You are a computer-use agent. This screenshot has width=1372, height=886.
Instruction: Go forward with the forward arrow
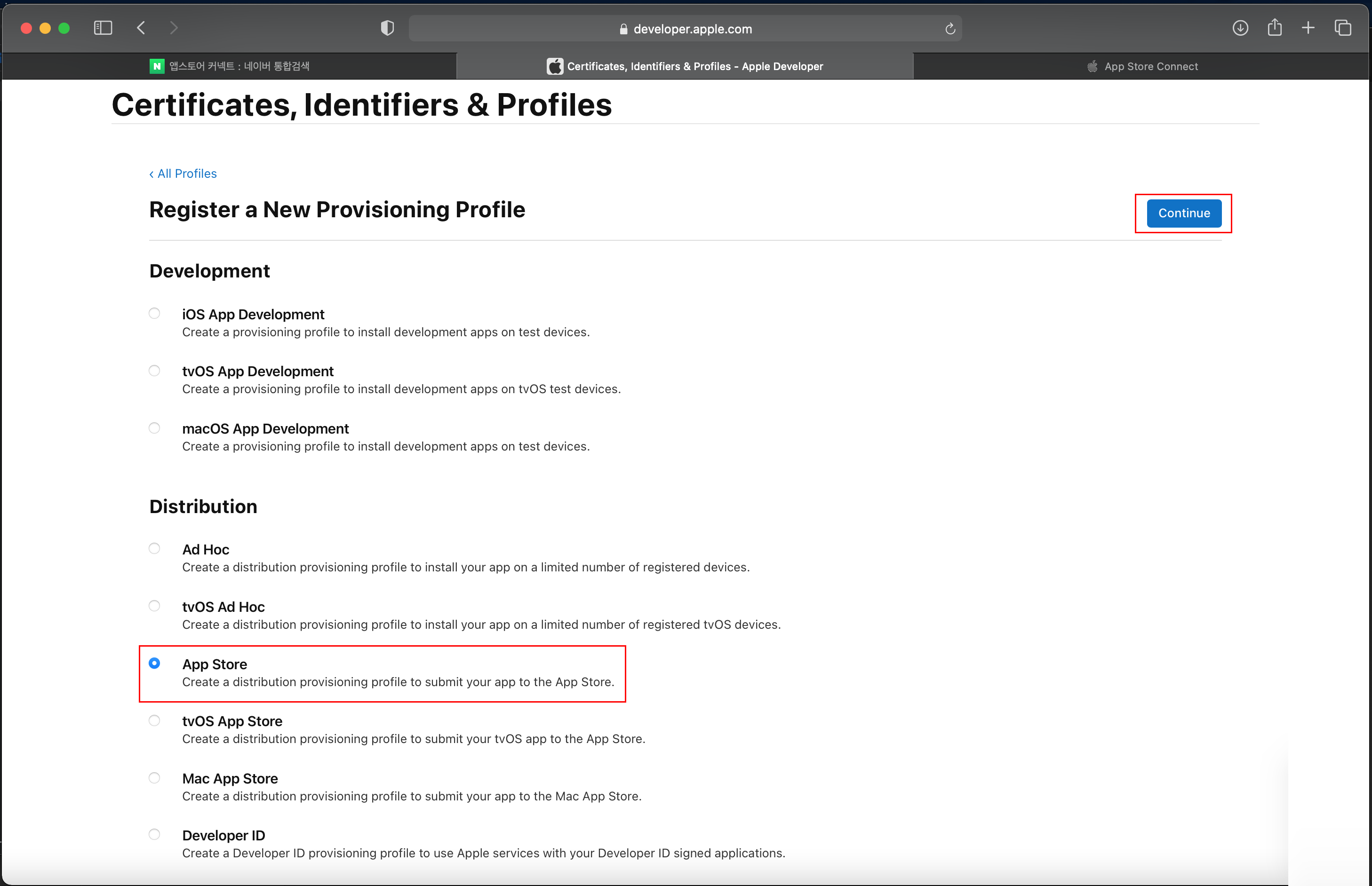coord(174,28)
